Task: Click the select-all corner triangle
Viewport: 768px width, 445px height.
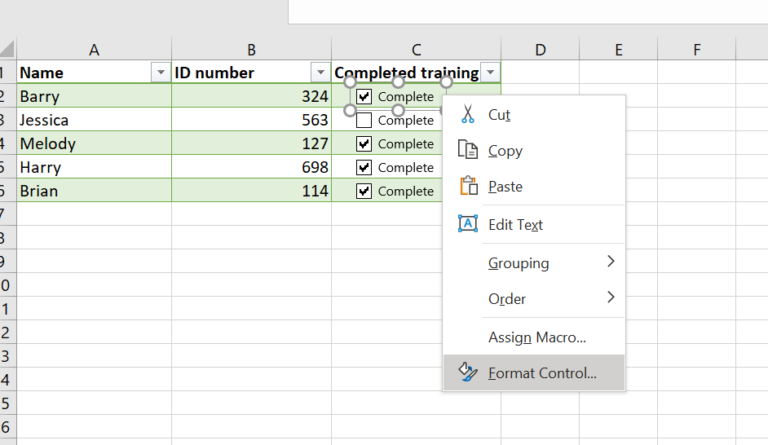Action: pos(8,49)
